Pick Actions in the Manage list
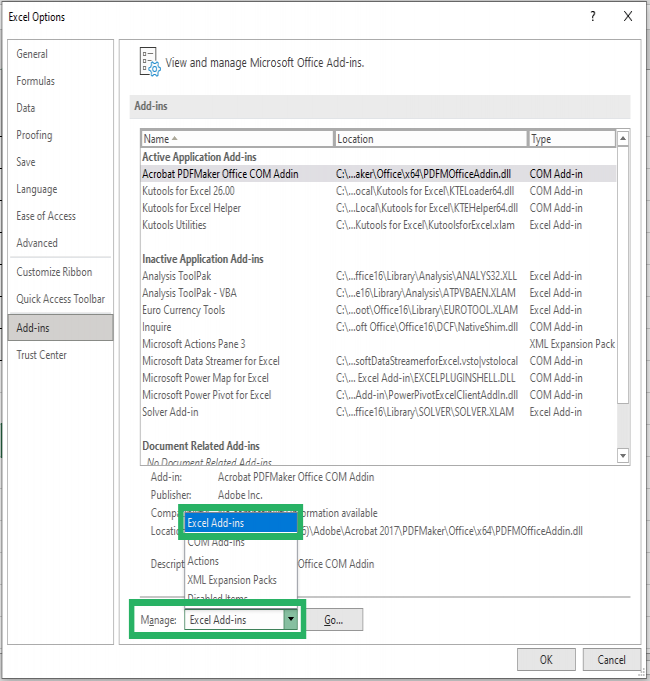The height and width of the screenshot is (681, 650). click(x=203, y=561)
